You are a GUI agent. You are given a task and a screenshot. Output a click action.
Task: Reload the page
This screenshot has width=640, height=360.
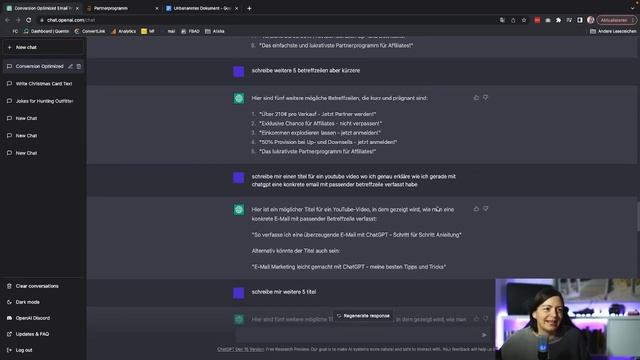coord(29,20)
